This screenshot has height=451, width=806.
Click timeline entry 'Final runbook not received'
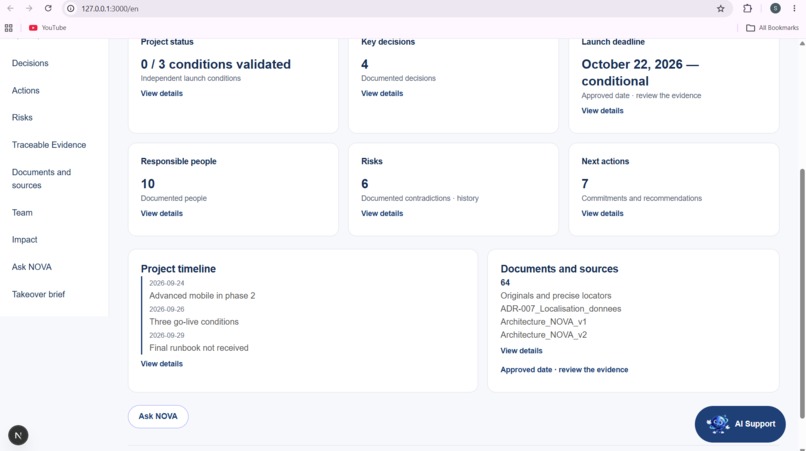(x=198, y=348)
